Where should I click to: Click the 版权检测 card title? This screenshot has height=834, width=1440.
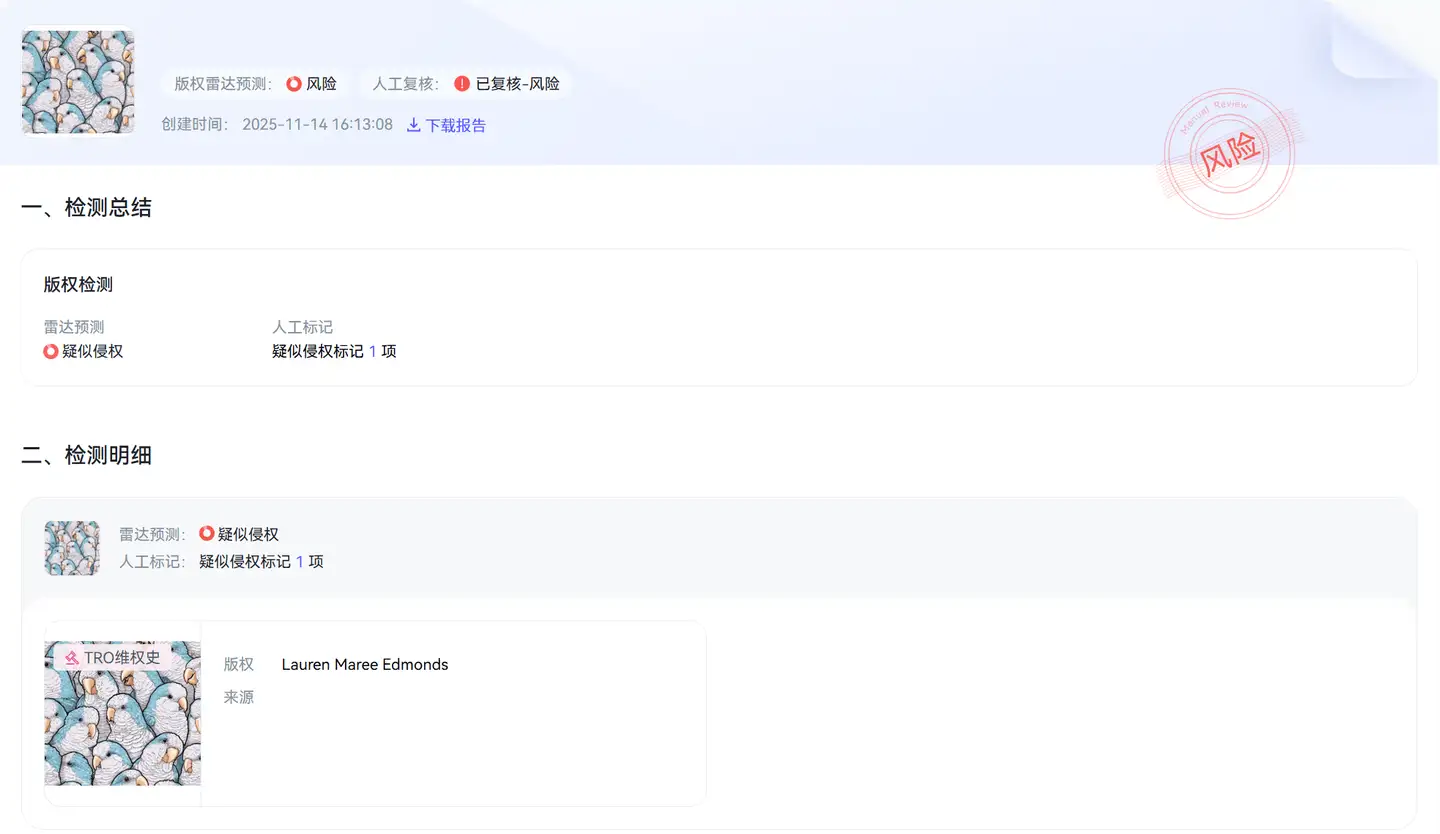tap(78, 284)
